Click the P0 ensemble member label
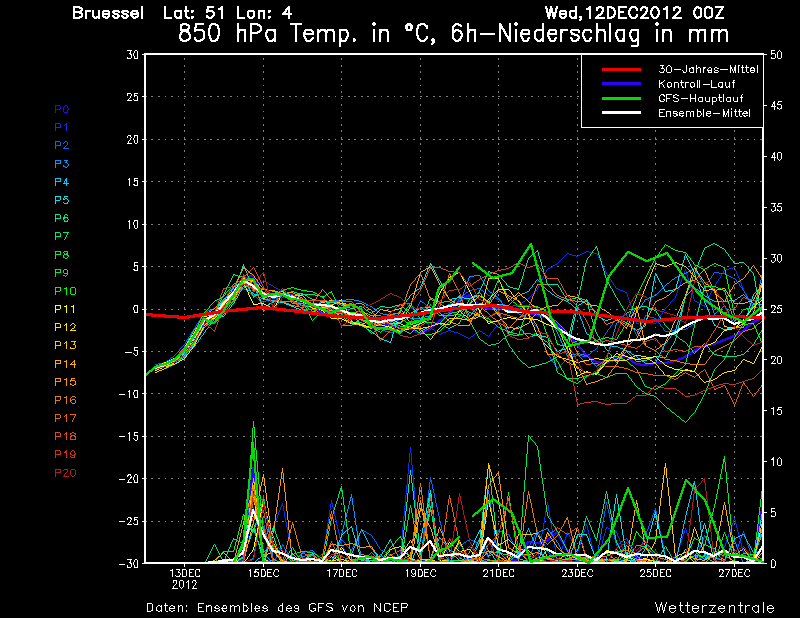800x618 pixels. point(62,109)
